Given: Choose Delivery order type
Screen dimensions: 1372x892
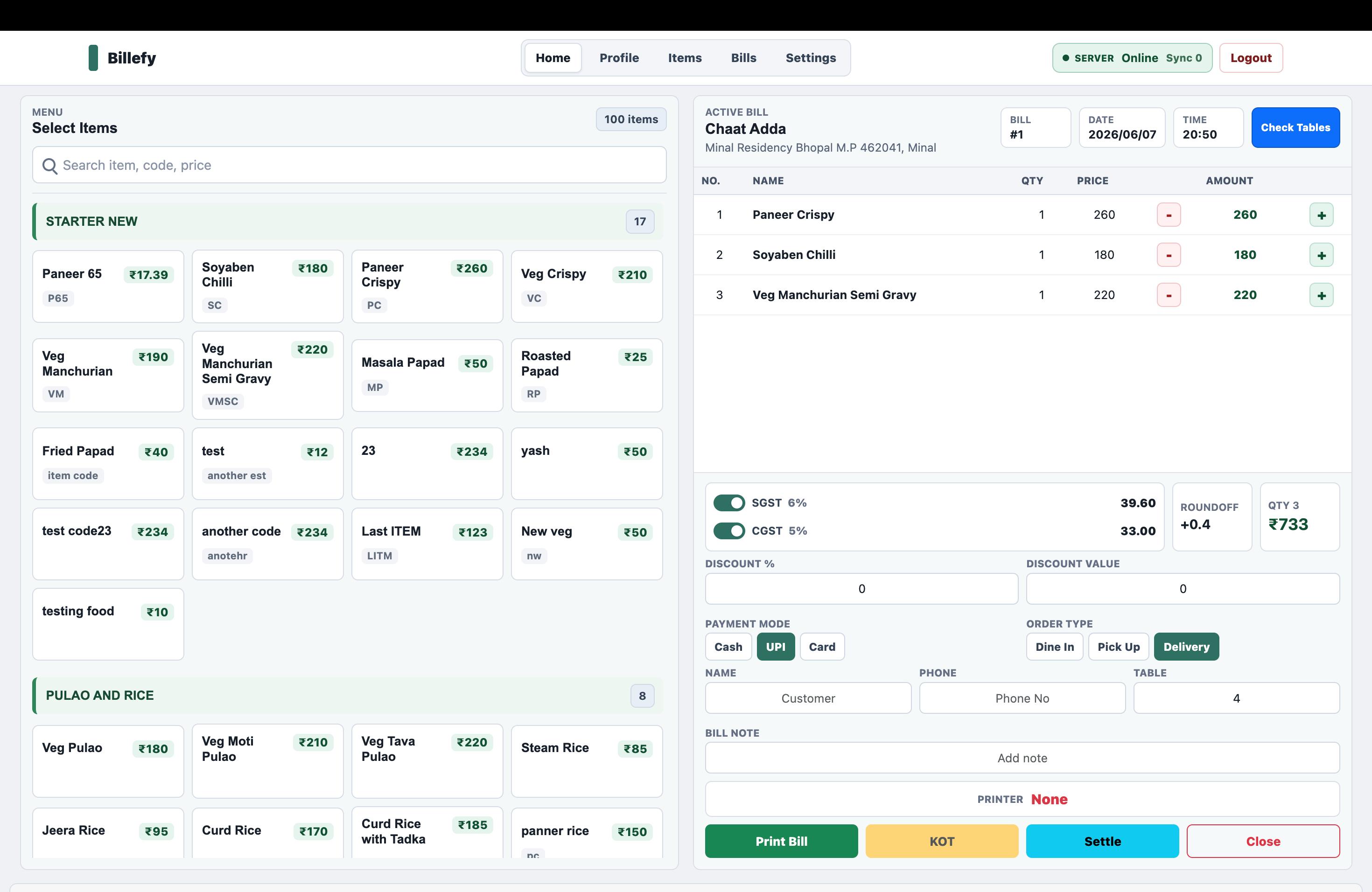Looking at the screenshot, I should point(1186,647).
